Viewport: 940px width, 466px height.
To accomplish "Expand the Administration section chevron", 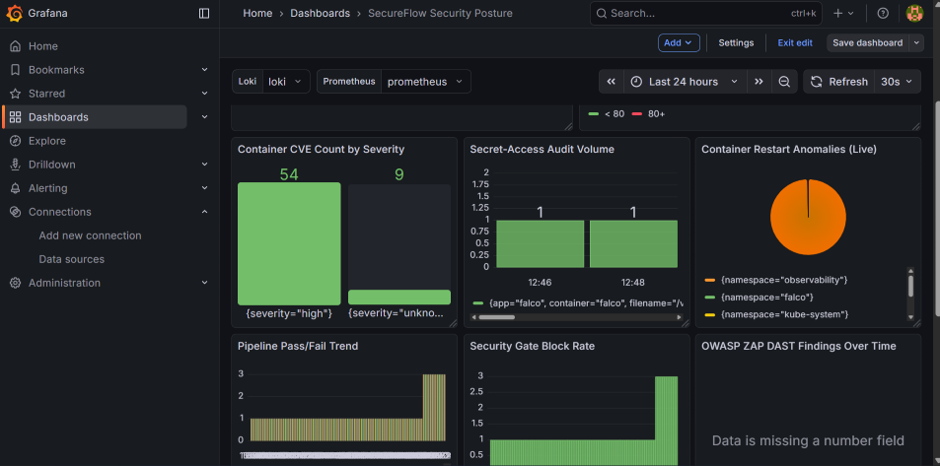I will [x=204, y=283].
